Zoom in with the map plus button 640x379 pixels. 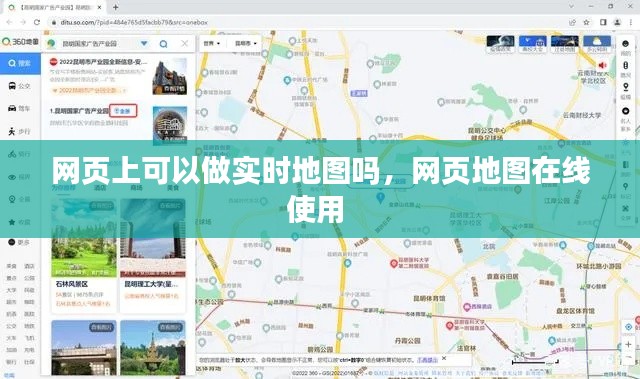[628, 344]
